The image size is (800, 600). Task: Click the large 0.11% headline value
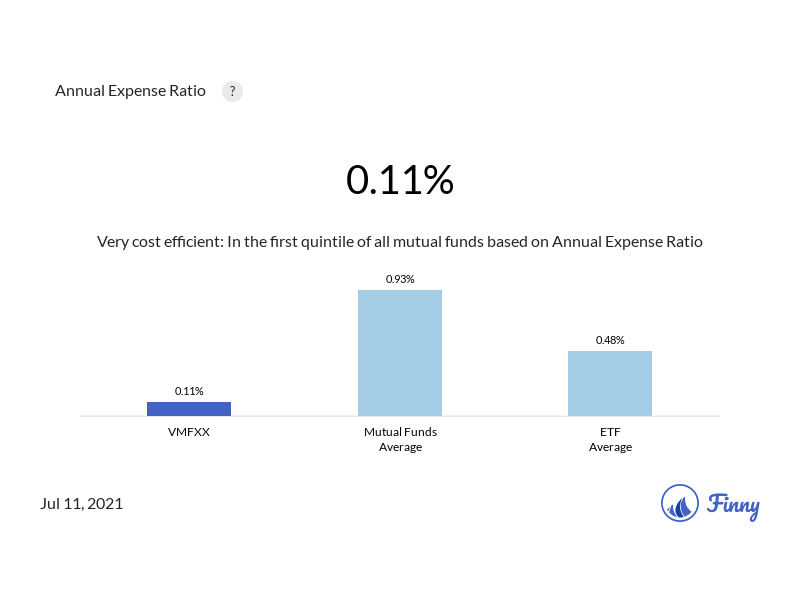coord(399,180)
